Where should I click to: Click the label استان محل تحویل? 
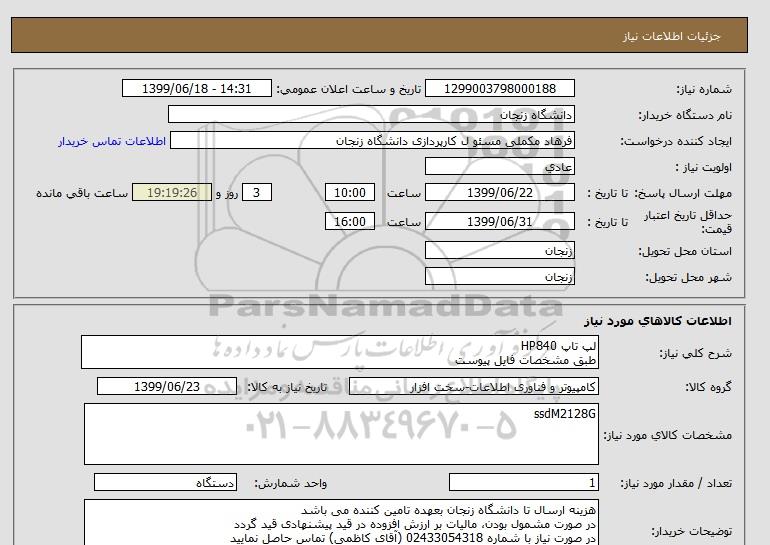[x=685, y=251]
